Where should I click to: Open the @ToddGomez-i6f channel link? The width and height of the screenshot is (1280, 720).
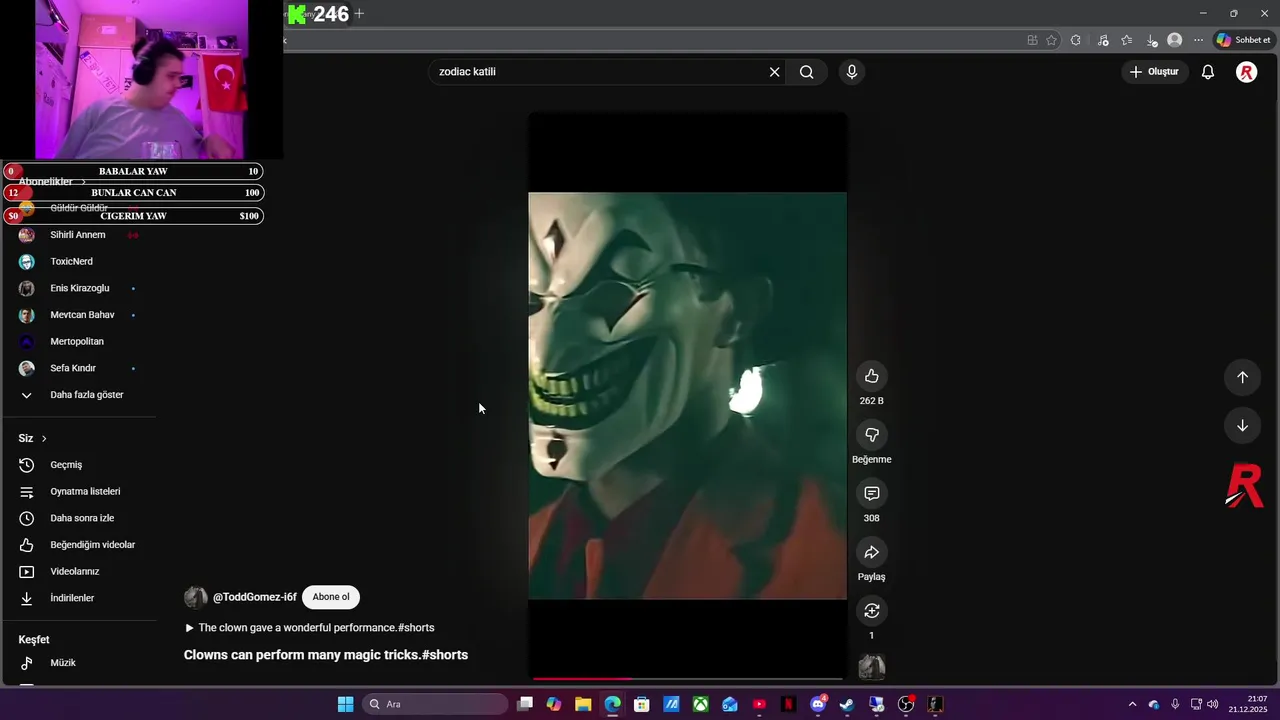pyautogui.click(x=255, y=597)
